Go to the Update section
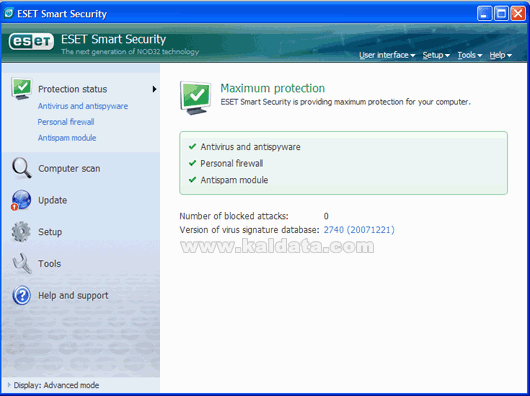The width and height of the screenshot is (530, 396). [52, 200]
